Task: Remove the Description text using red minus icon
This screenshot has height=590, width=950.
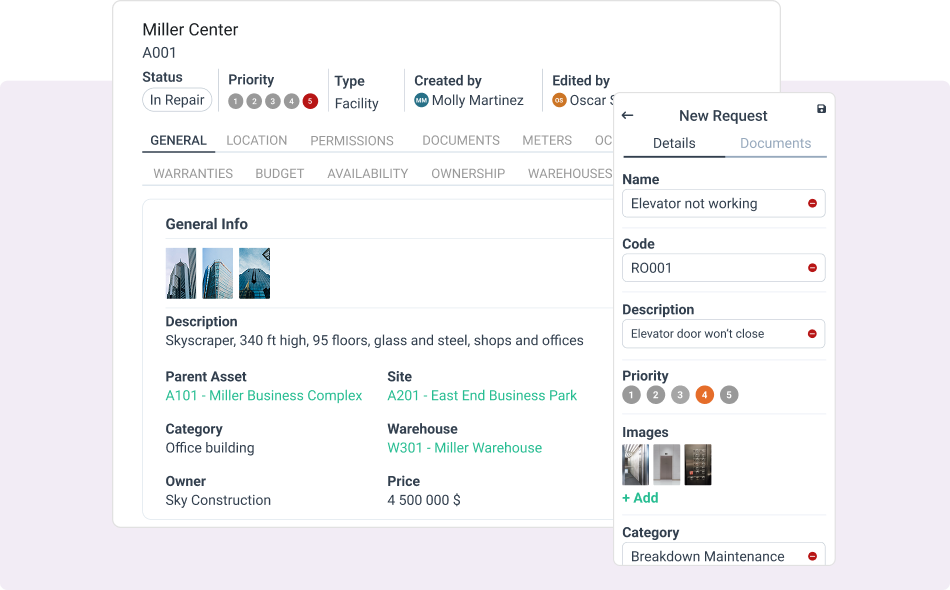Action: click(813, 333)
